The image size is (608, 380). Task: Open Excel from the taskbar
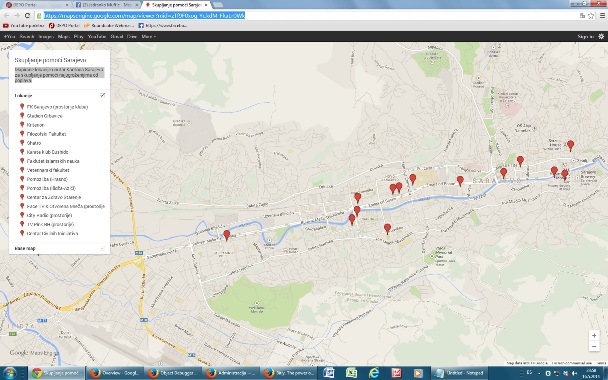(351, 373)
